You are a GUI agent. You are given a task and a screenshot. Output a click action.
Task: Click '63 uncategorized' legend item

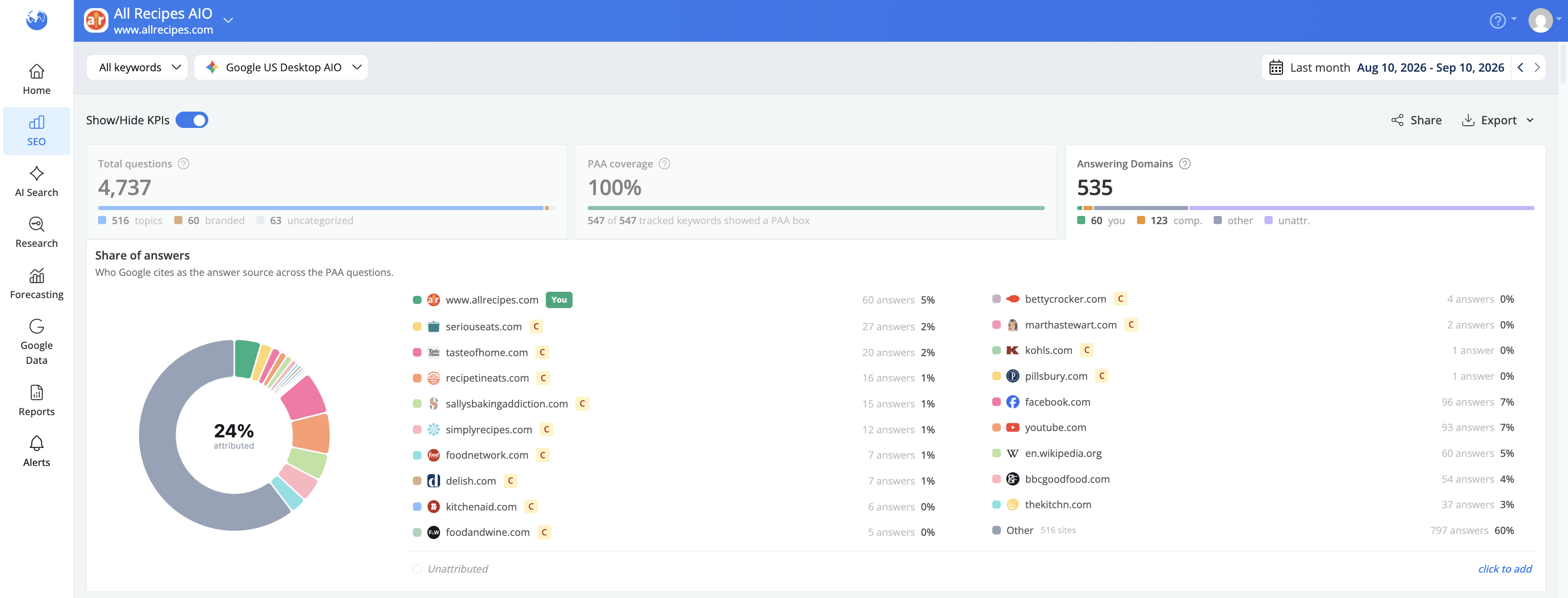[x=305, y=221]
